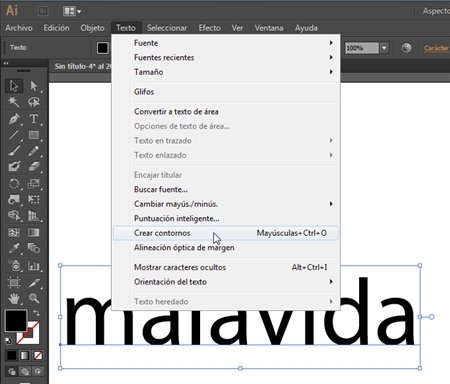Select the Zoom magnifier tool
Screen dimensions: 450x384
[34, 298]
